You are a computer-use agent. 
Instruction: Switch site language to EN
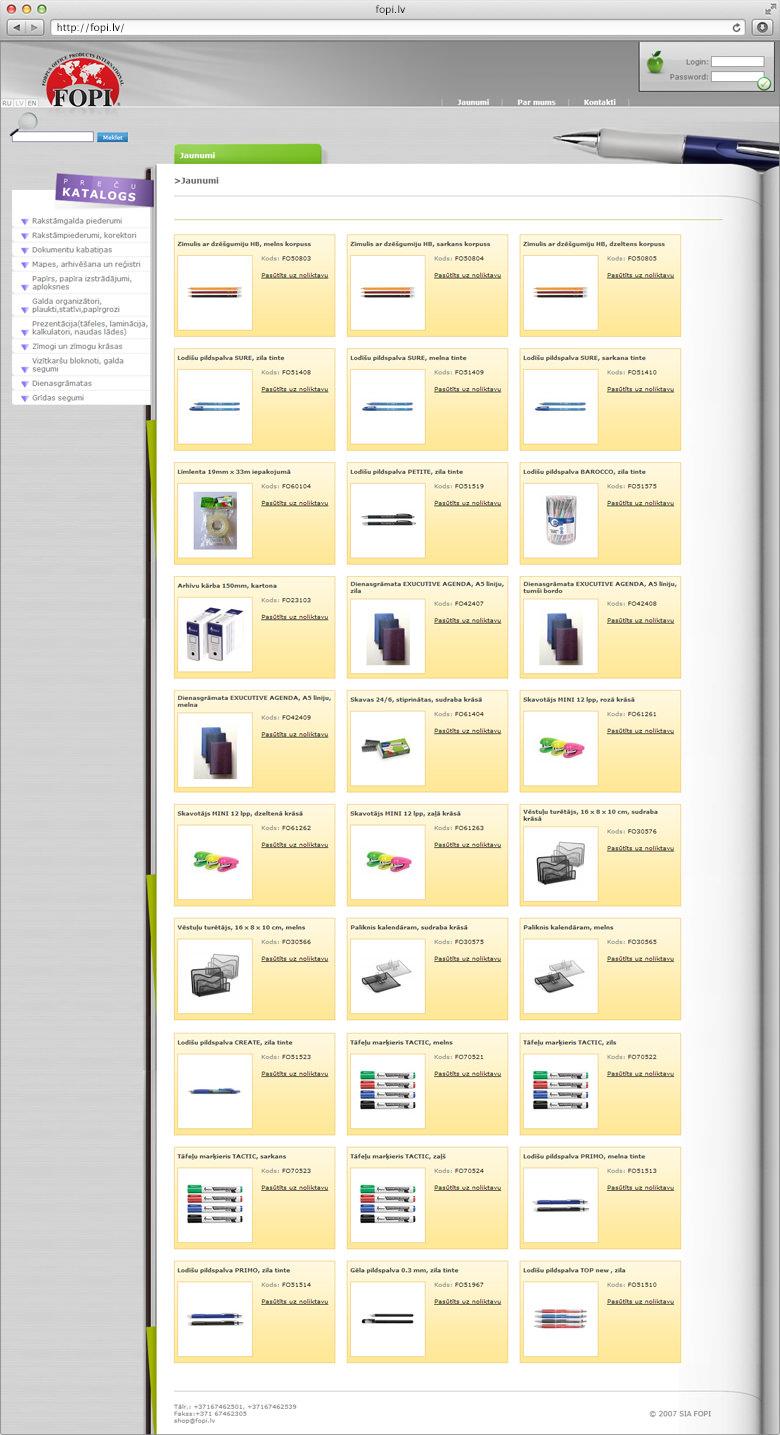(32, 103)
